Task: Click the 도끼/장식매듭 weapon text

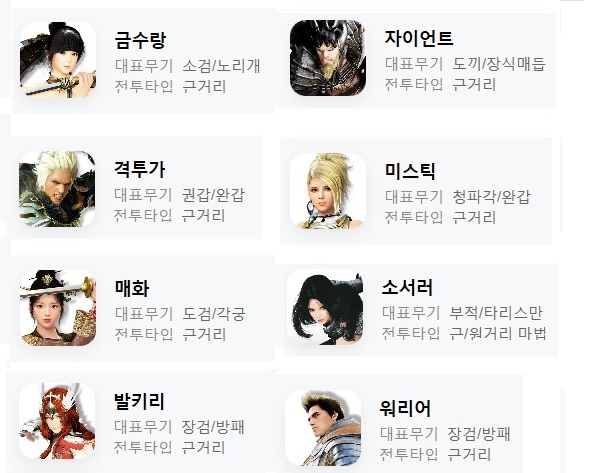Action: point(499,64)
